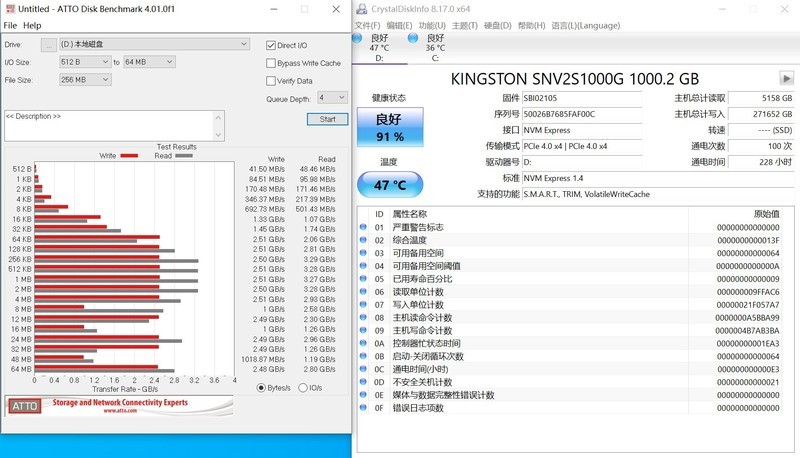
Task: Click the status dot for attribute 09
Action: click(363, 330)
